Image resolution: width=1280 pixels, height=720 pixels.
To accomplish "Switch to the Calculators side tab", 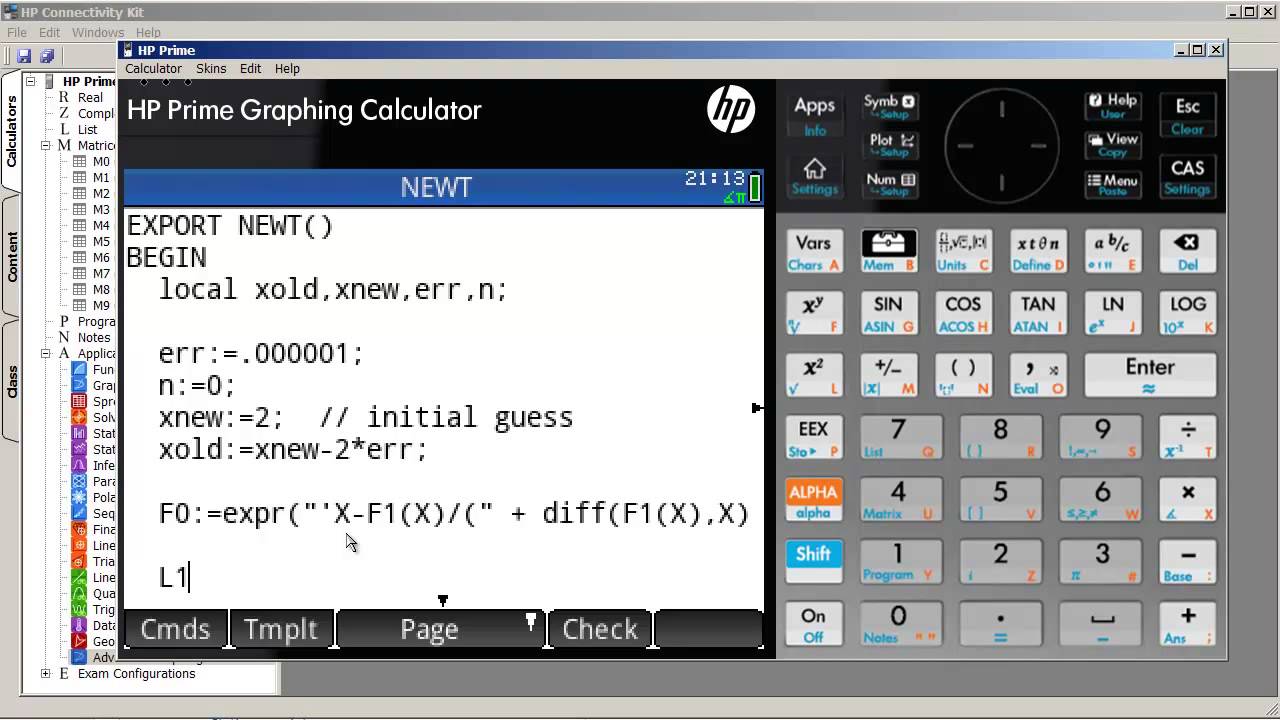I will (12, 131).
